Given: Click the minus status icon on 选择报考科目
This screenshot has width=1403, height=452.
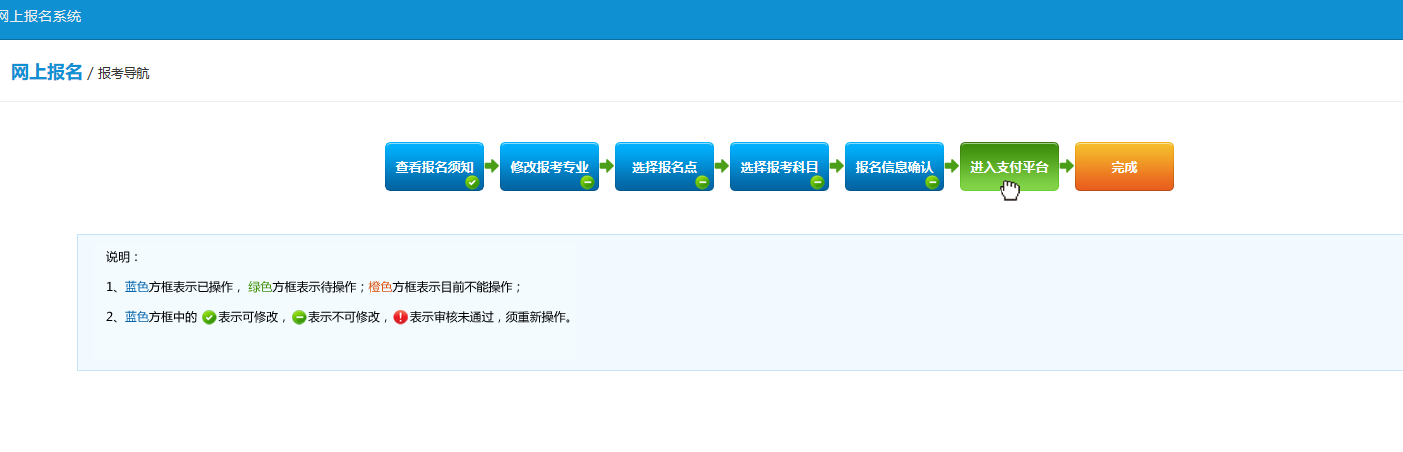Looking at the screenshot, I should point(817,182).
